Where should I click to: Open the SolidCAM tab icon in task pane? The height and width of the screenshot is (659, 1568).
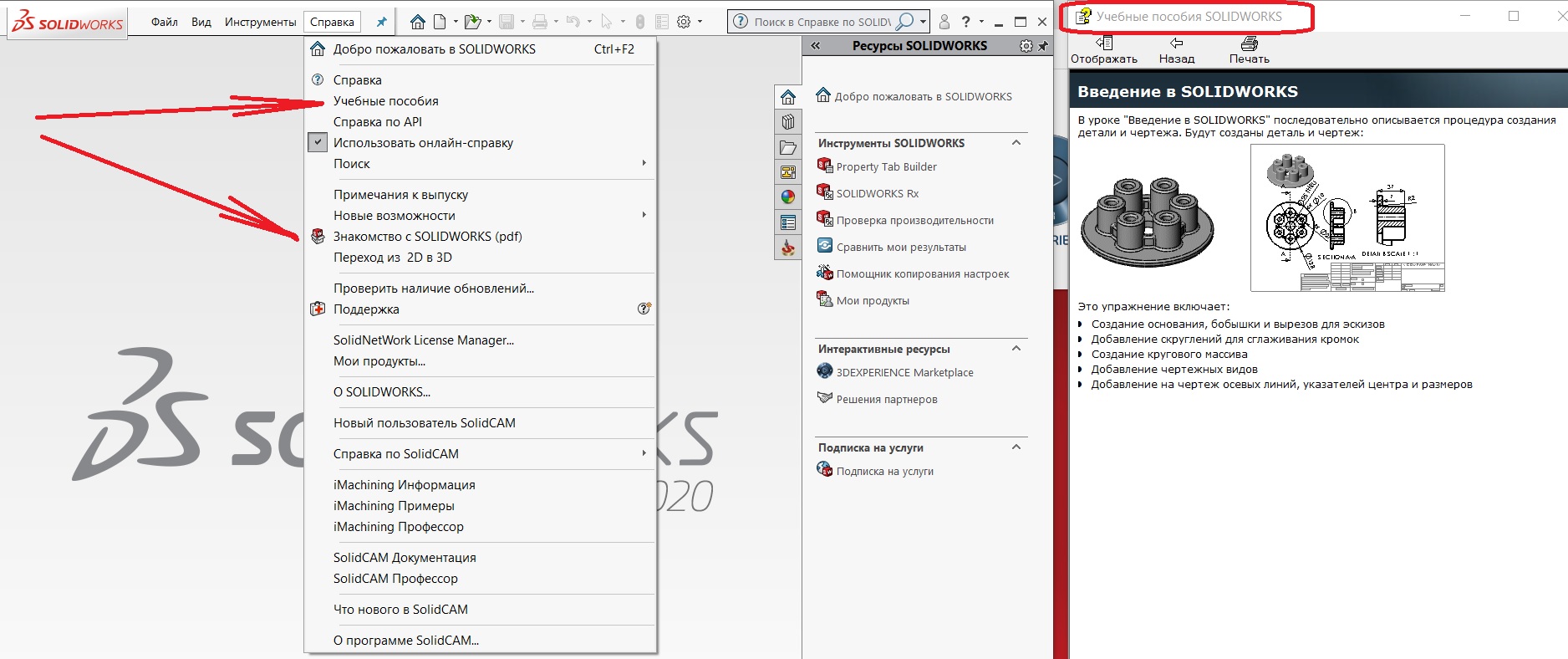pyautogui.click(x=788, y=248)
